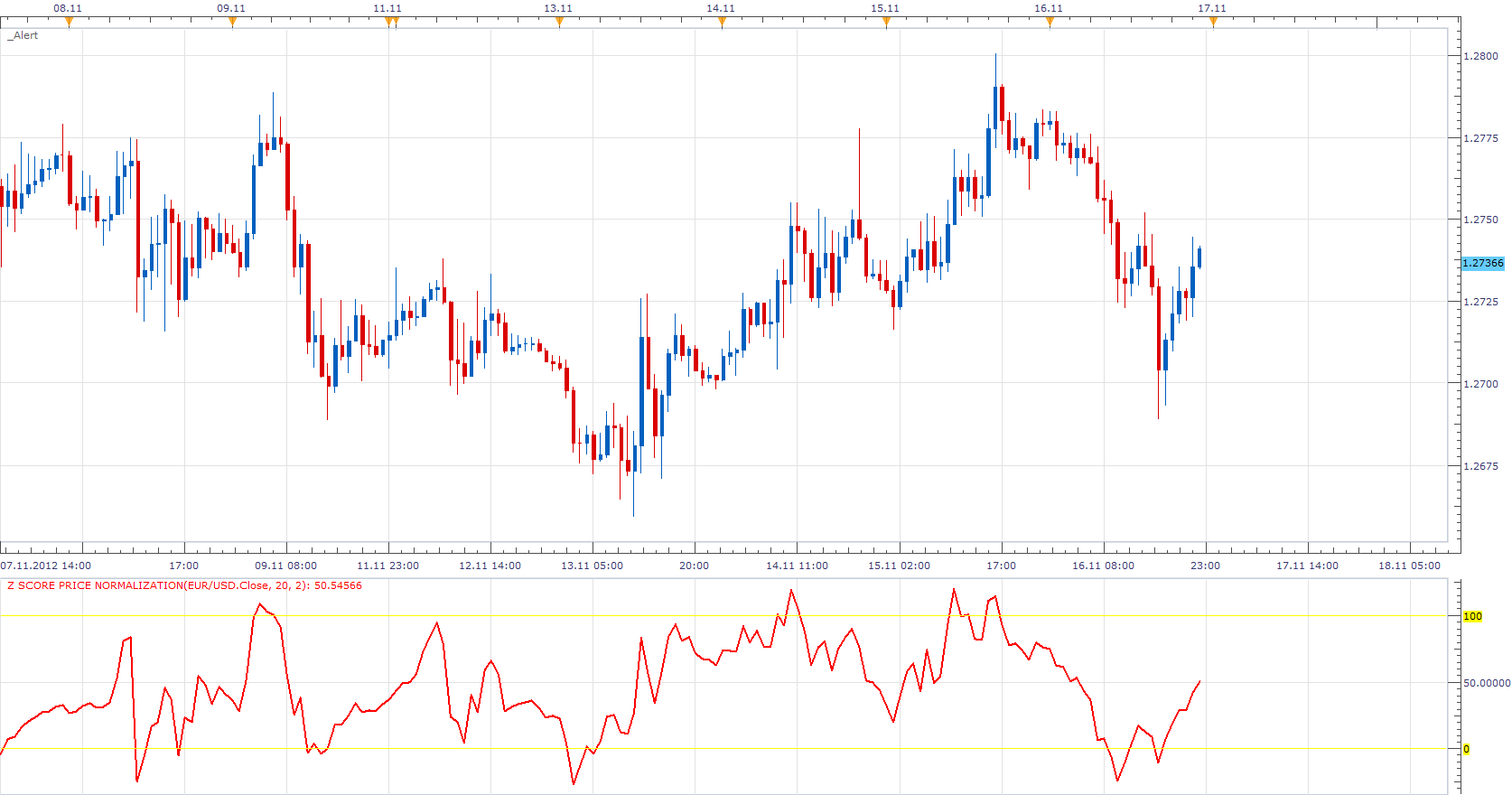The width and height of the screenshot is (1512, 795).
Task: Click the orange day marker under 14.11
Action: [x=722, y=23]
